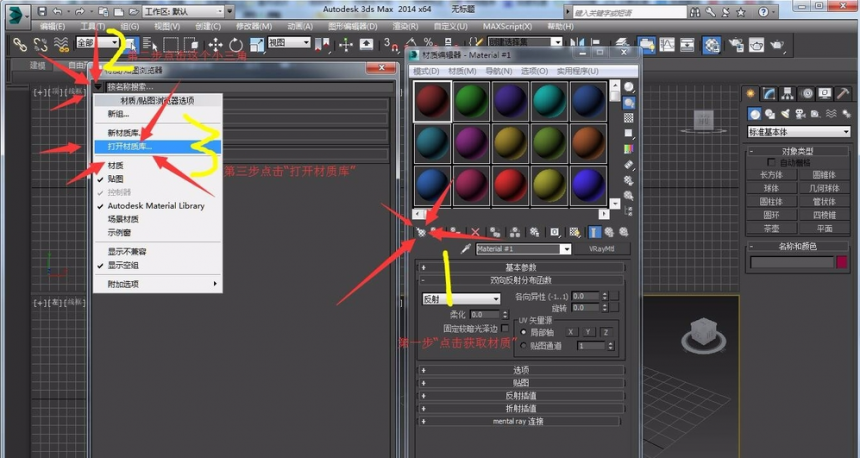This screenshot has width=860, height=458.
Task: Open the Utilities hammer tab
Action: (844, 94)
